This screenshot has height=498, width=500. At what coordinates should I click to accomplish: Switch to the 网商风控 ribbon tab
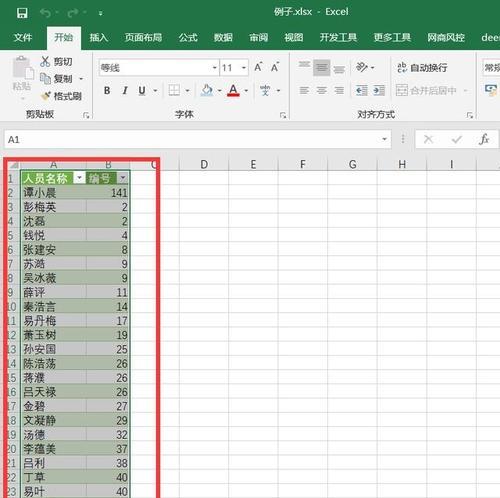446,37
